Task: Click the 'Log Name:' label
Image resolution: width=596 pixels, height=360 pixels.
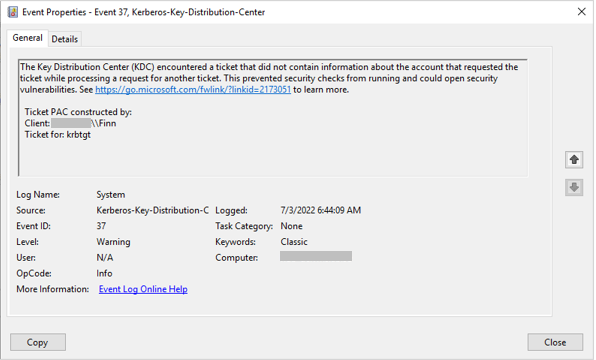Action: (x=38, y=195)
